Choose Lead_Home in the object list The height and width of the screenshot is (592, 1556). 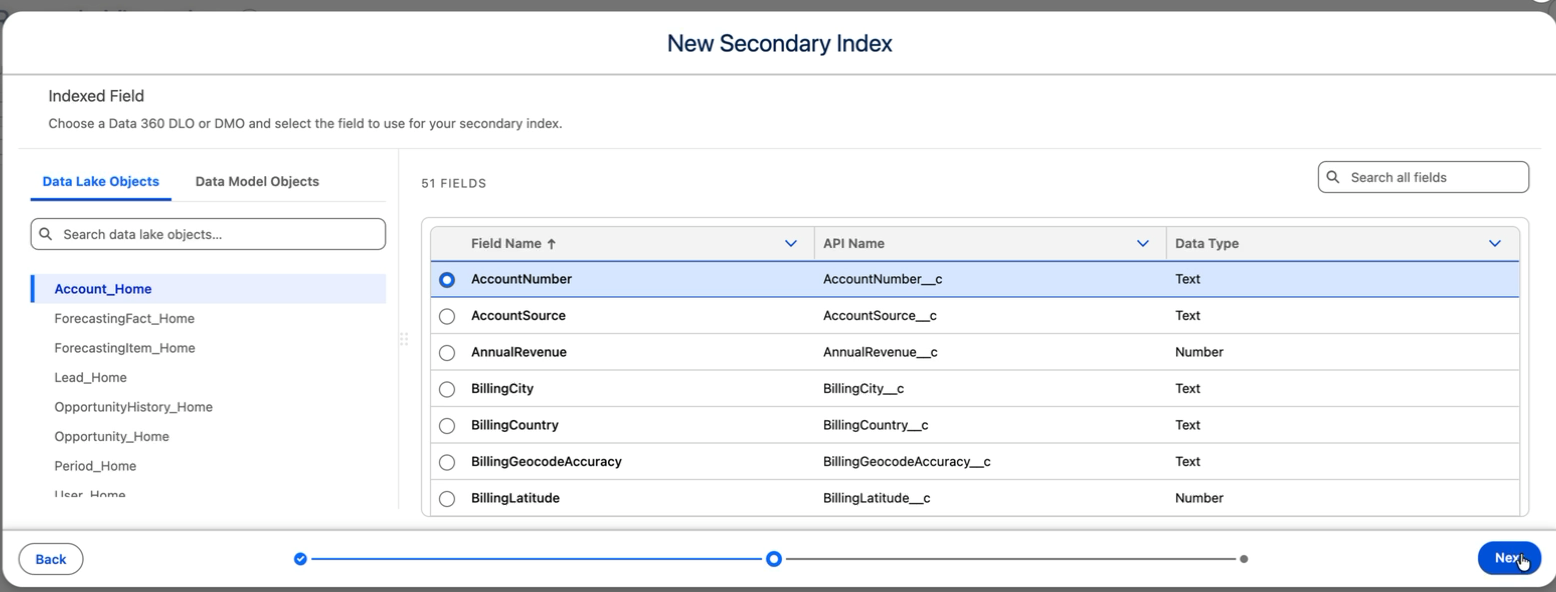click(x=90, y=377)
